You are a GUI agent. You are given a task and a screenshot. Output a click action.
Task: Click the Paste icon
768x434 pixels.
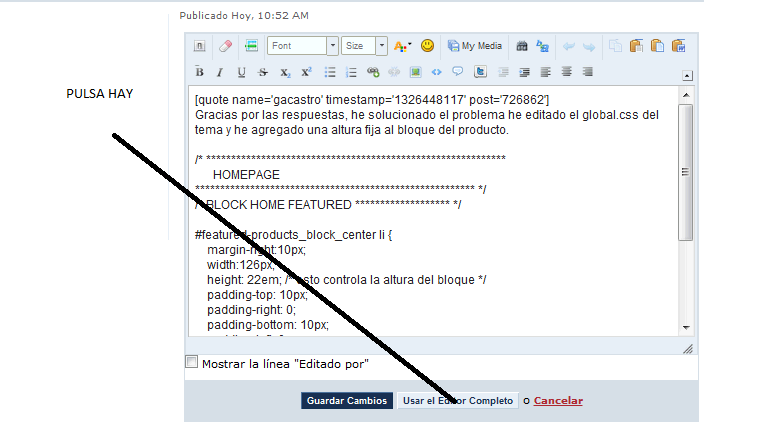(636, 46)
